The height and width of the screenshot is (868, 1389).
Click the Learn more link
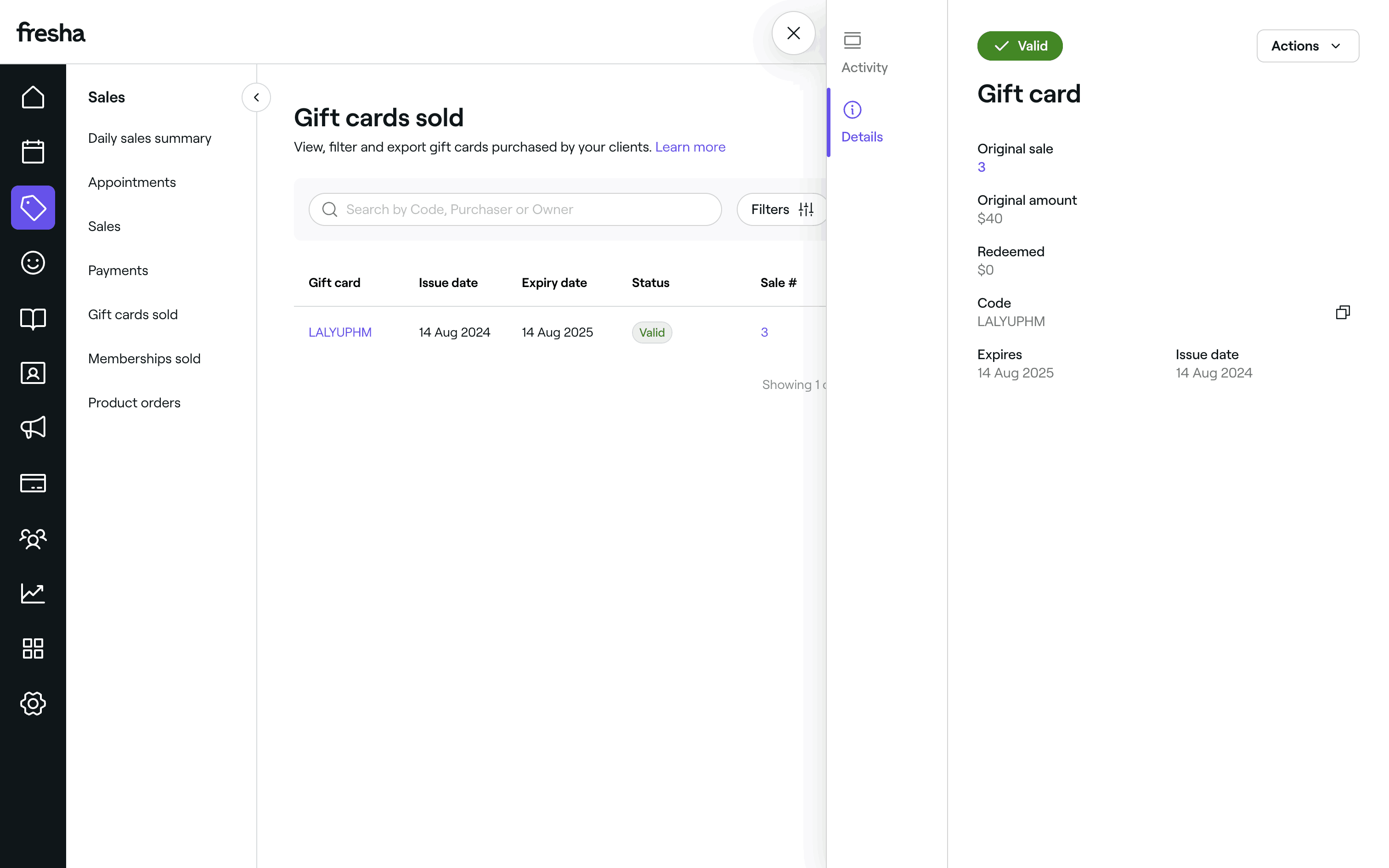coord(690,147)
